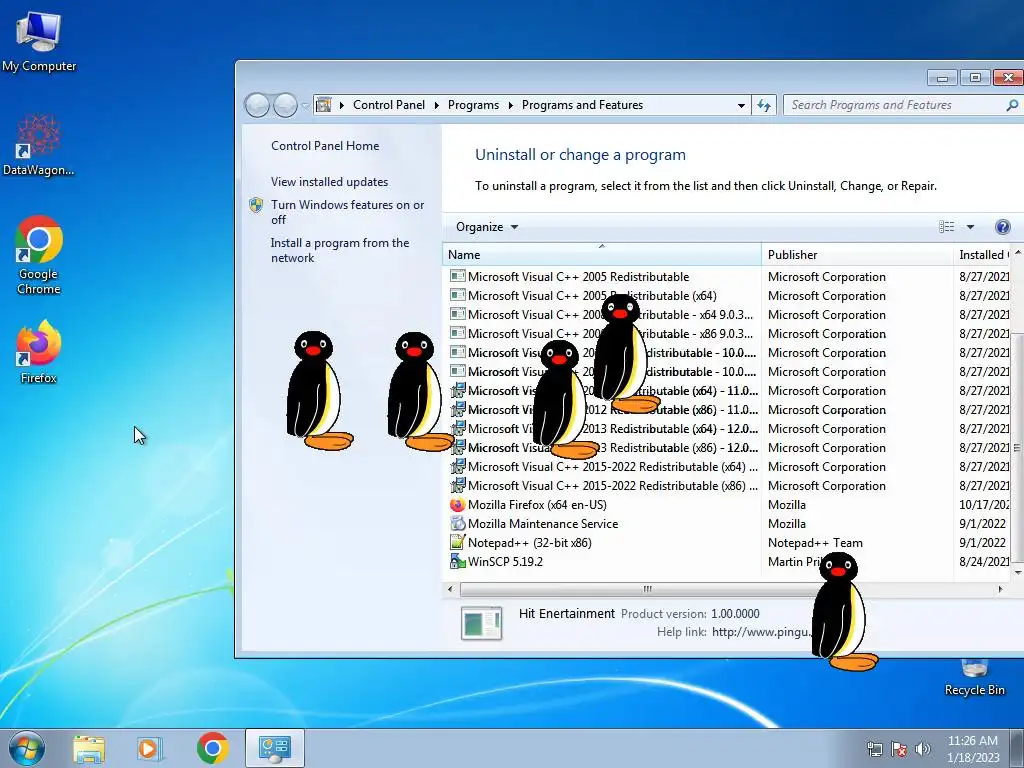Click in Search Programs and Features box

[x=896, y=105]
